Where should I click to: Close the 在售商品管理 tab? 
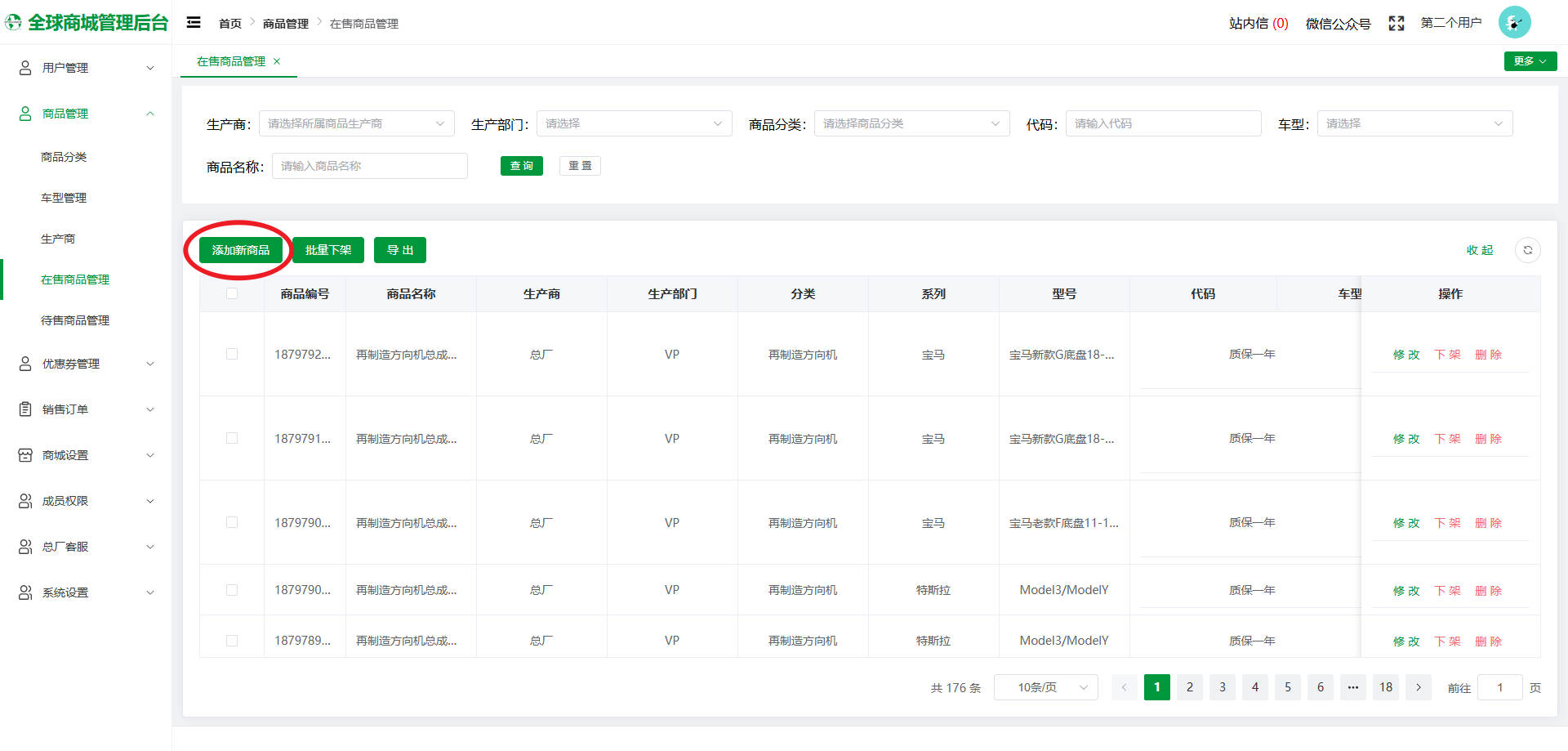click(277, 61)
